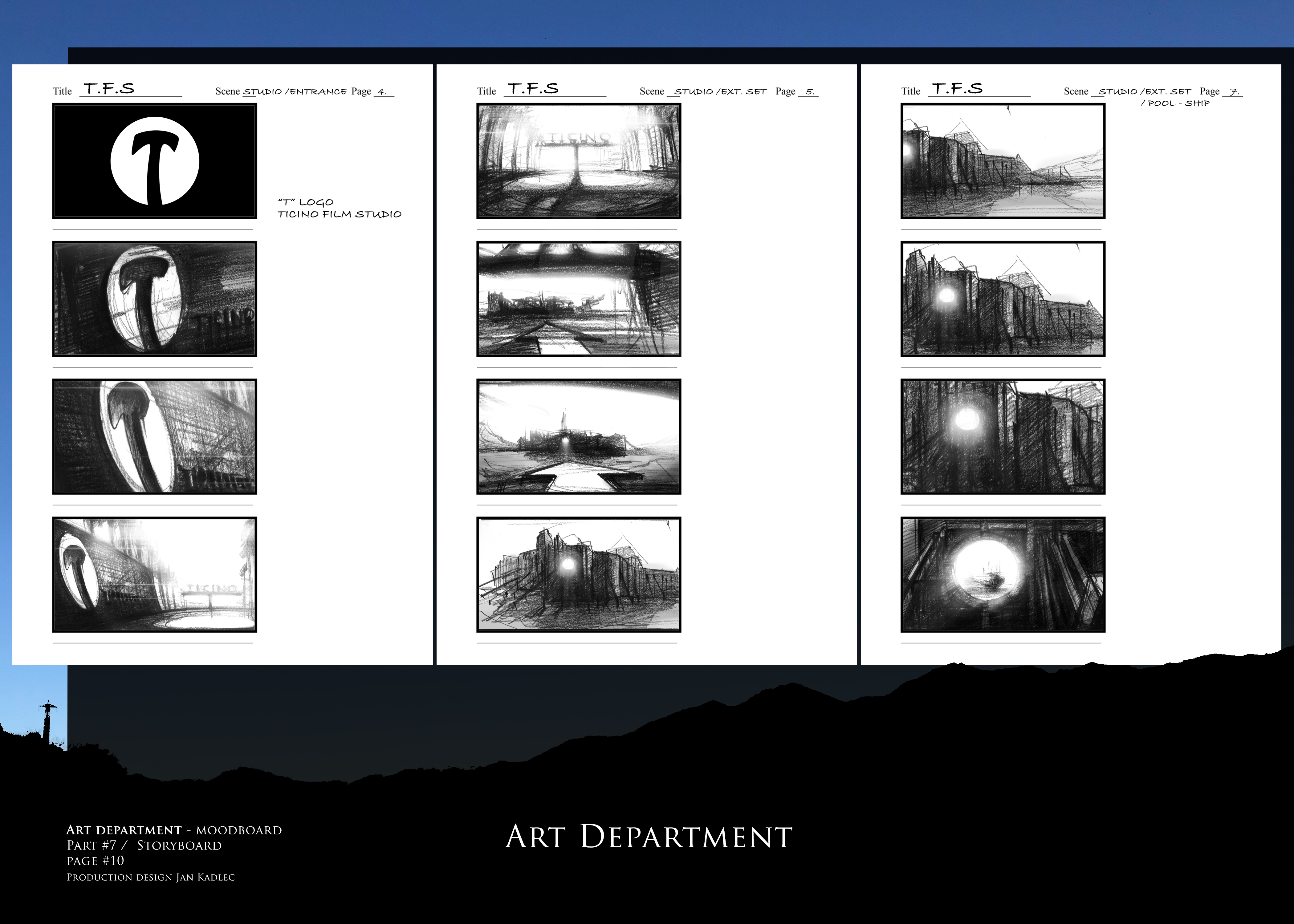Click the Production design Jan Kadlec credit
1294x924 pixels.
(x=150, y=877)
